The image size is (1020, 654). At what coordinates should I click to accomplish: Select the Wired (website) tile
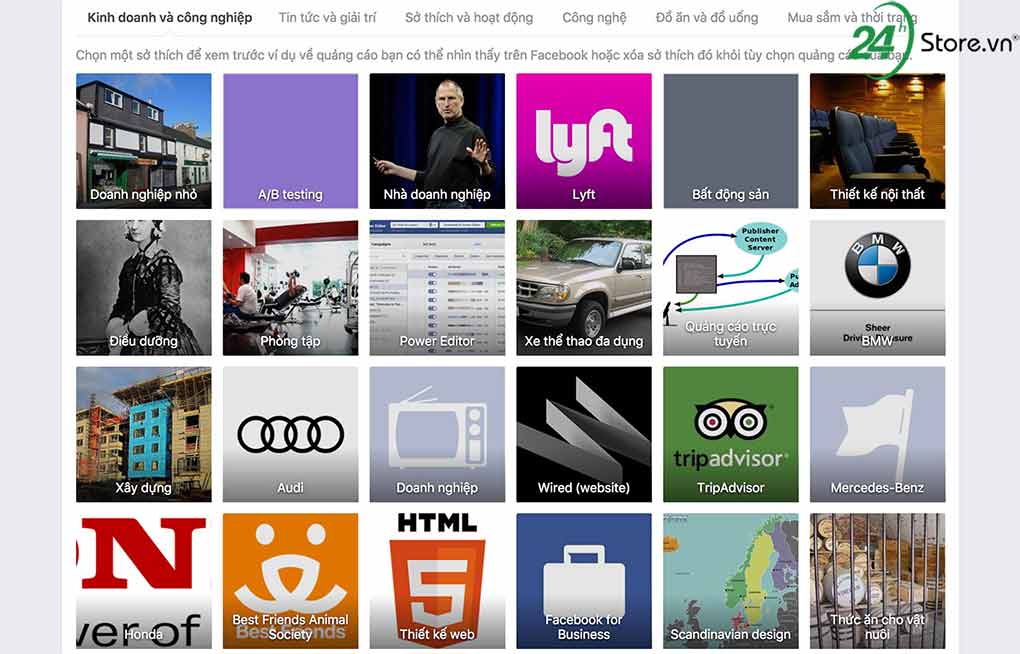[x=584, y=434]
